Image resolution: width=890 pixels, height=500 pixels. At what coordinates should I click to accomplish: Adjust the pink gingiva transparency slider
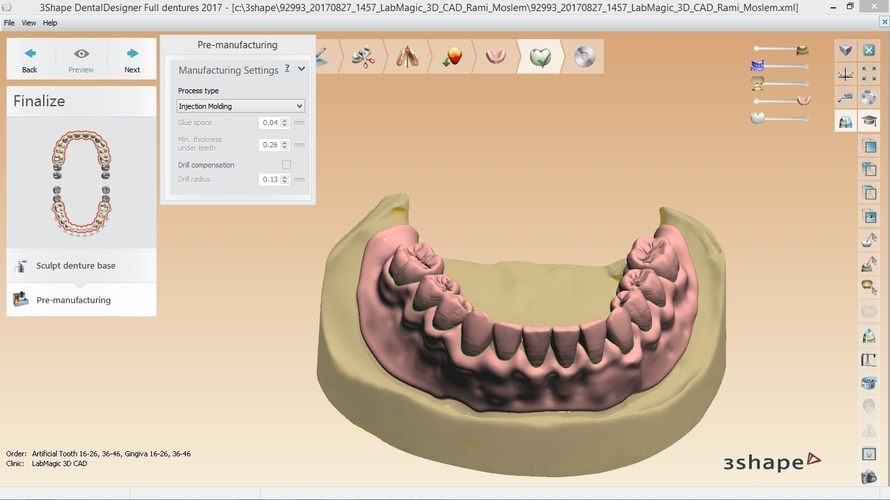tap(782, 101)
